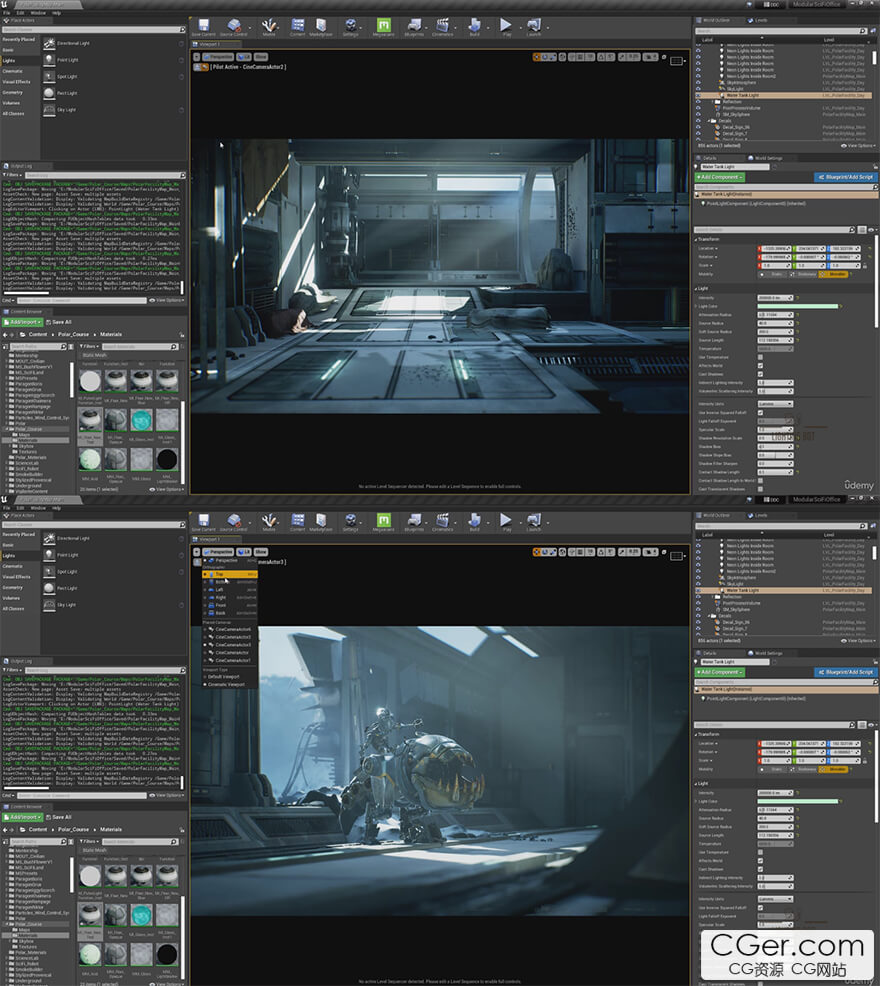Click Save Current in the upper editor toolbar
Screen dimensions: 880x986
[x=203, y=26]
